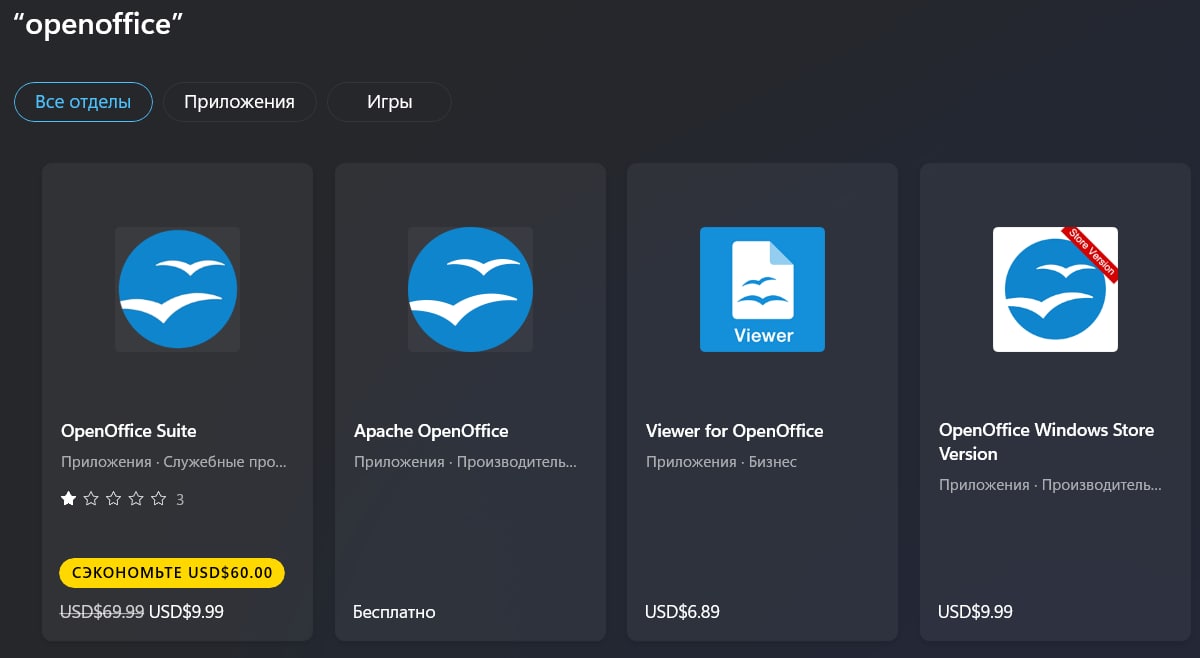Click category text under Apache OpenOffice
Viewport: 1200px width, 658px height.
466,463
